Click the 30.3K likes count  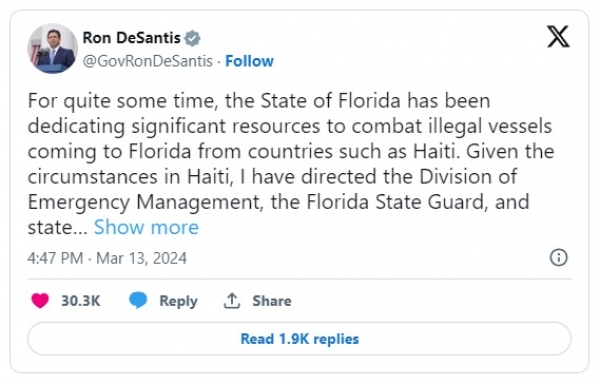(x=81, y=301)
